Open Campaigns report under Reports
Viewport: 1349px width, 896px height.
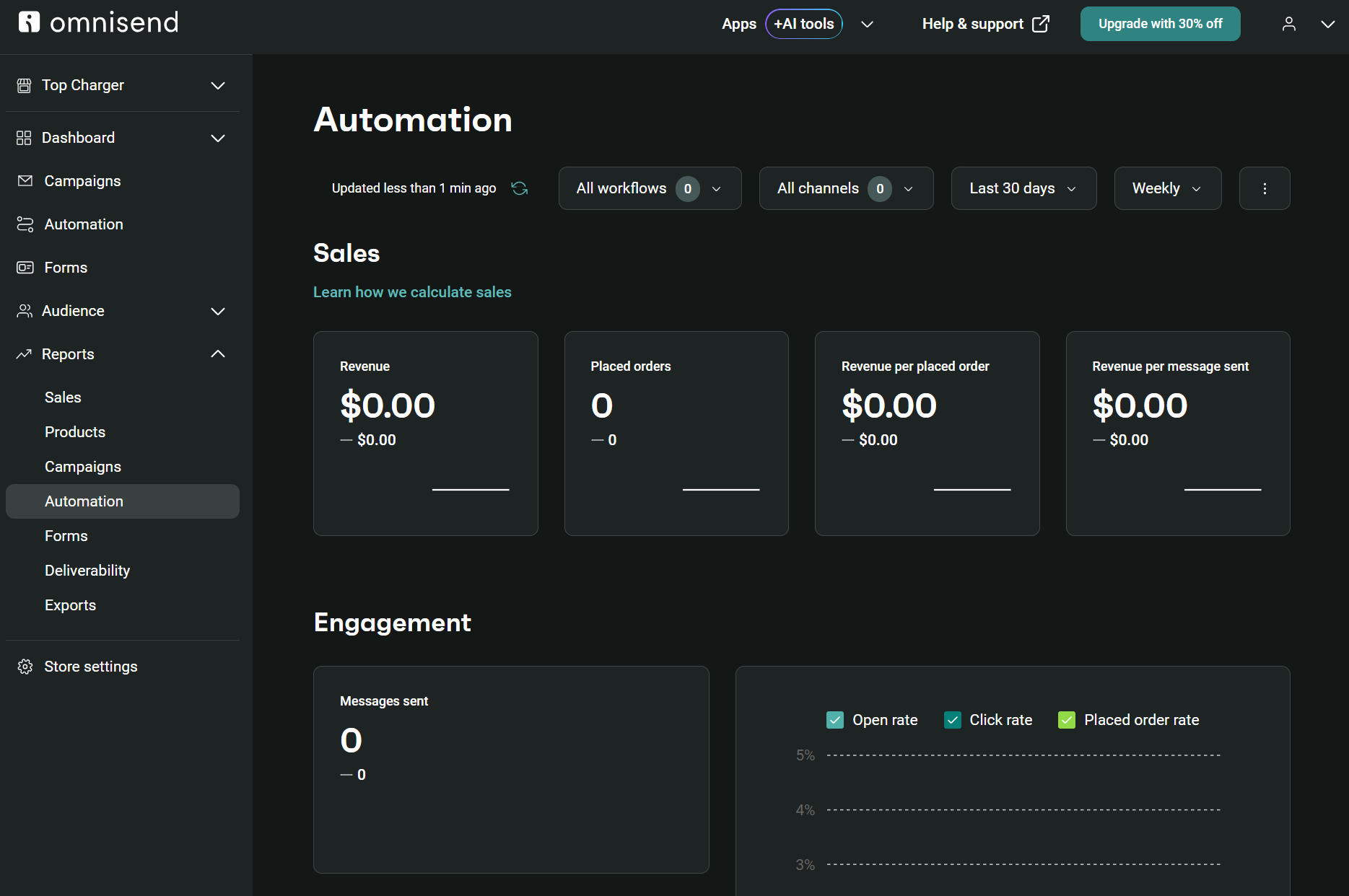coord(83,467)
